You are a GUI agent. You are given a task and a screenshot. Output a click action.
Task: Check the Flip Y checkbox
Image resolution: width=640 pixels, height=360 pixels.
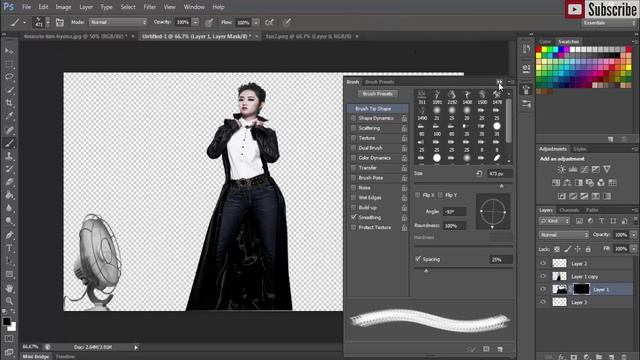pos(440,195)
